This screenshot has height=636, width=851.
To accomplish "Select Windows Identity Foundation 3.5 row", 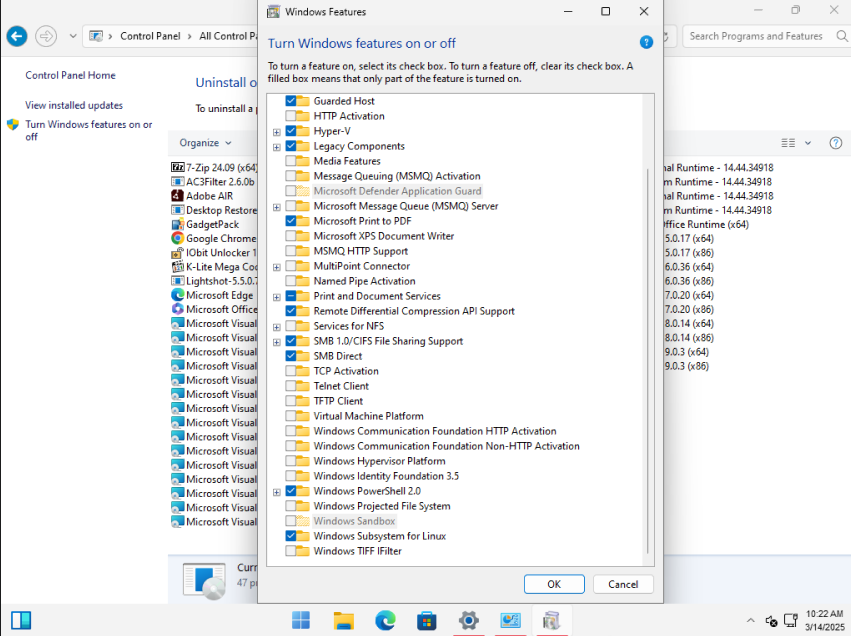I will pyautogui.click(x=386, y=476).
